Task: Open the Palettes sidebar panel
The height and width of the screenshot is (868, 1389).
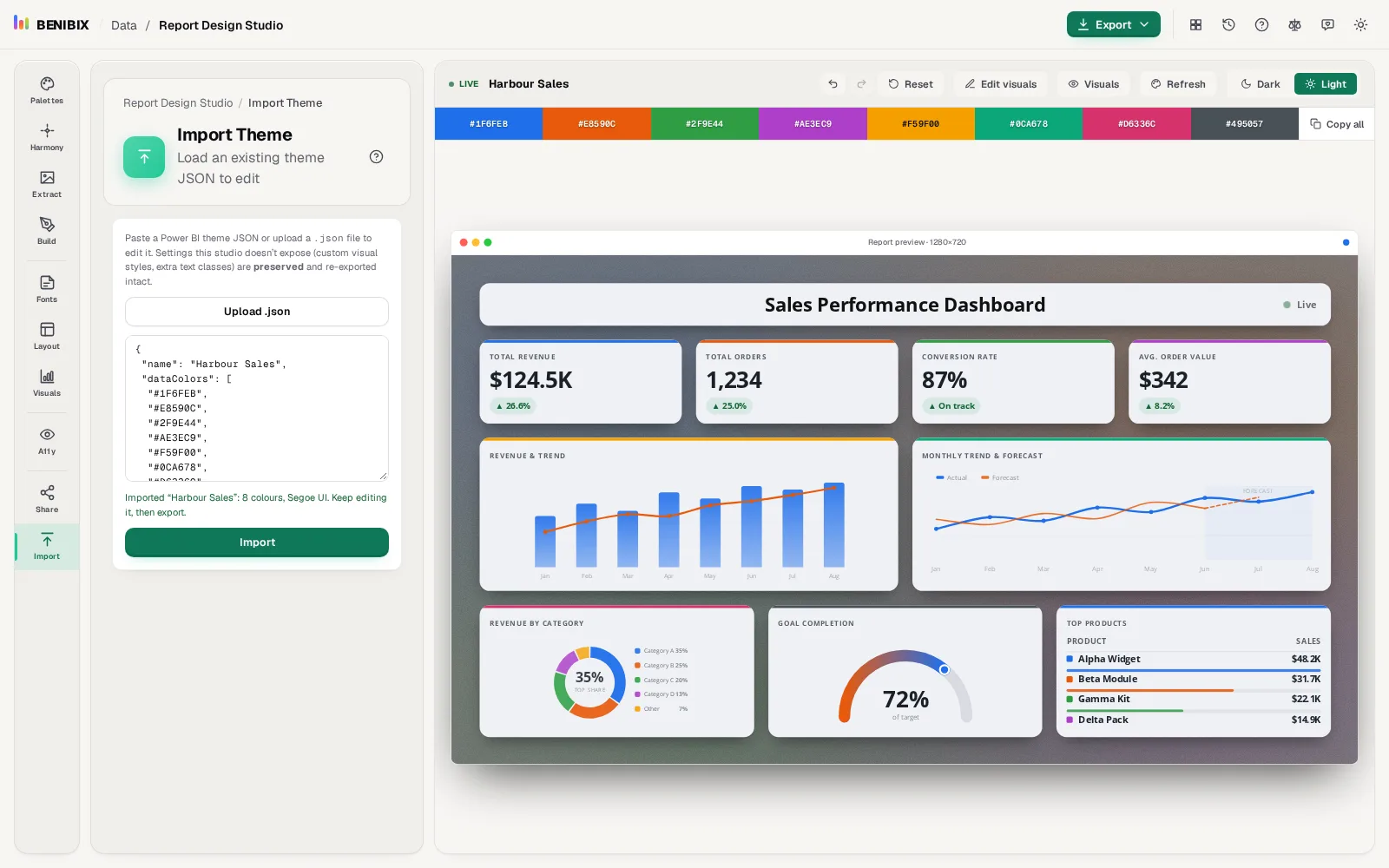Action: (47, 90)
